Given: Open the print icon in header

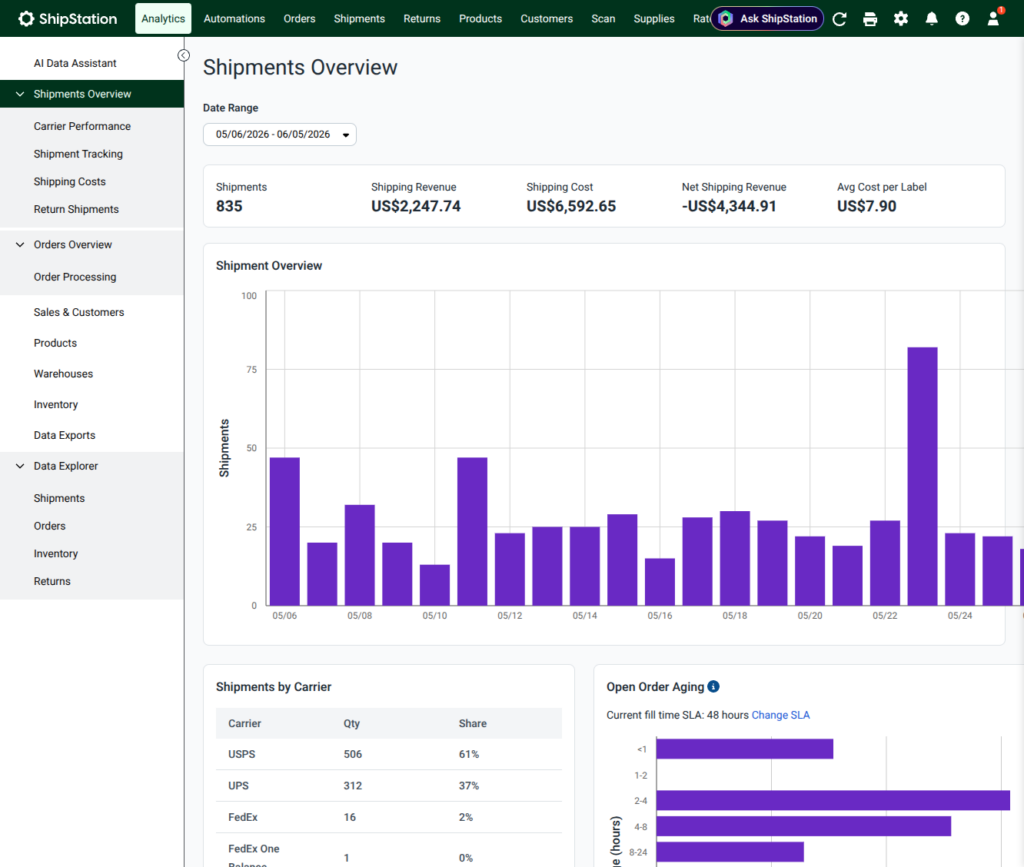Looking at the screenshot, I should (x=870, y=19).
